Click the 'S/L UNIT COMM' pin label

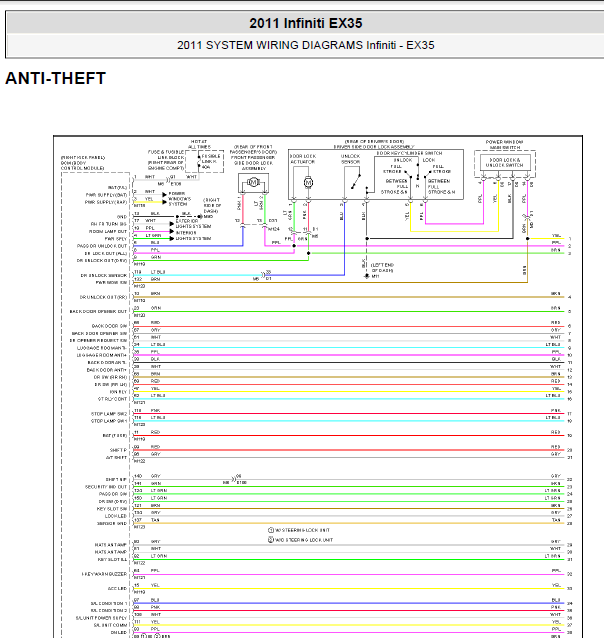click(x=110, y=625)
